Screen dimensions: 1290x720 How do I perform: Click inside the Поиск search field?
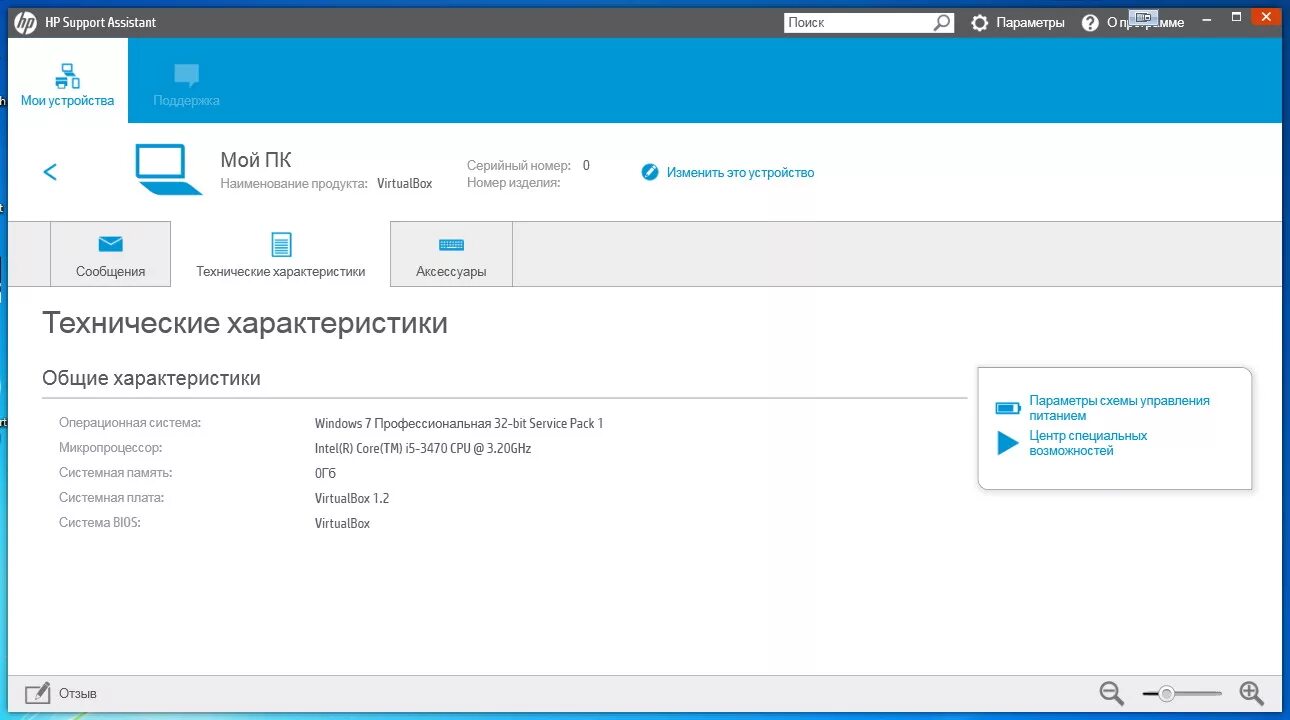[x=860, y=22]
